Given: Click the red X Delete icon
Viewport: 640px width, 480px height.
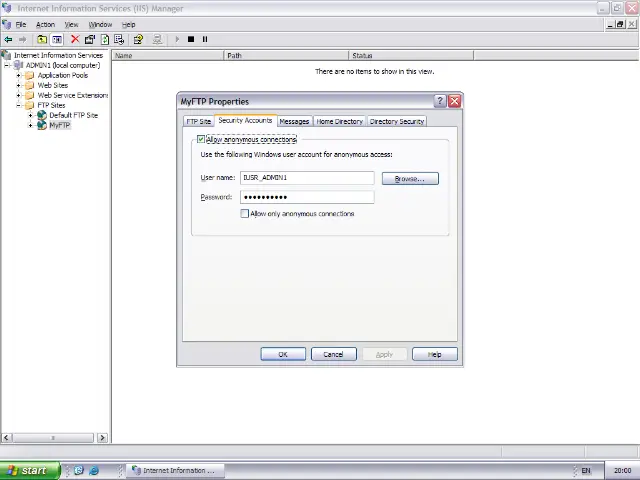Looking at the screenshot, I should (x=75, y=39).
